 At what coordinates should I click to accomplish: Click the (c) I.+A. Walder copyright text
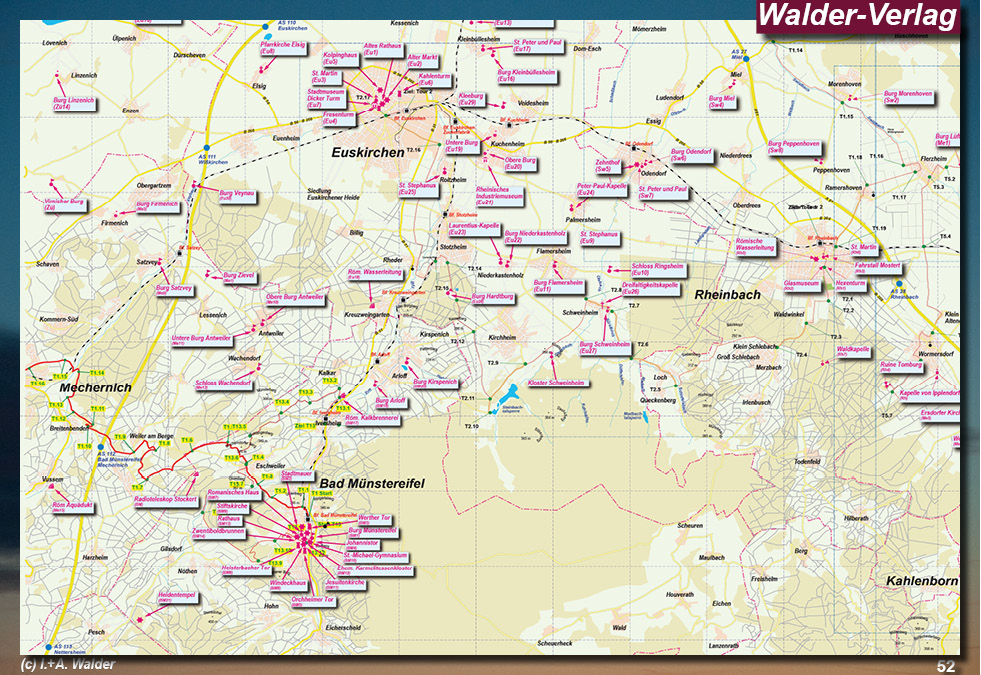pyautogui.click(x=66, y=665)
